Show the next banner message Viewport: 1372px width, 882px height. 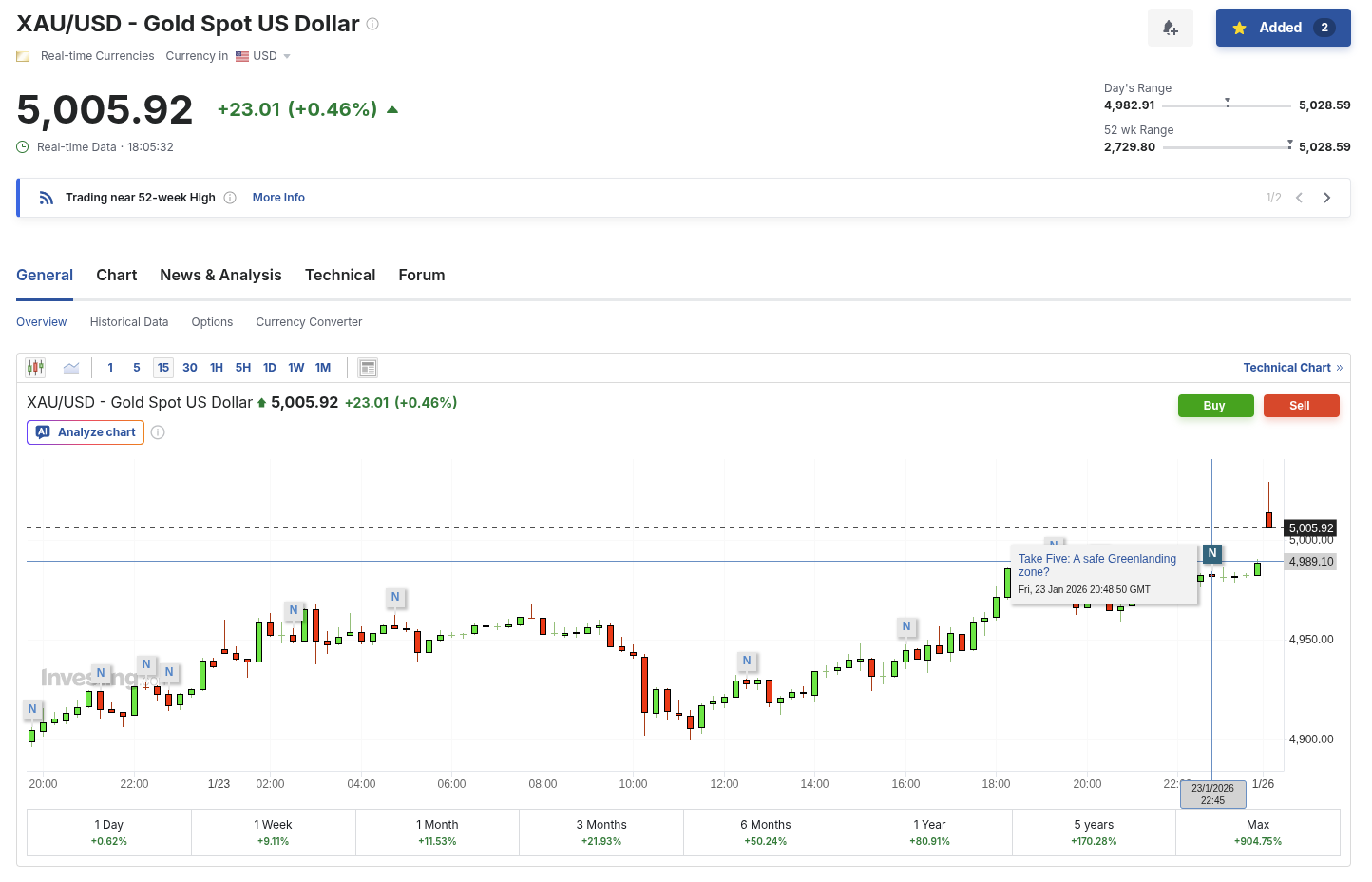pos(1327,198)
